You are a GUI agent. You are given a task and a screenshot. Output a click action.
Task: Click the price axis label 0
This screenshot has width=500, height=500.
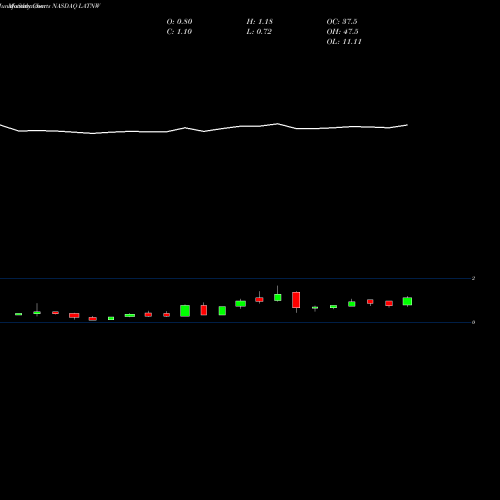click(x=473, y=322)
